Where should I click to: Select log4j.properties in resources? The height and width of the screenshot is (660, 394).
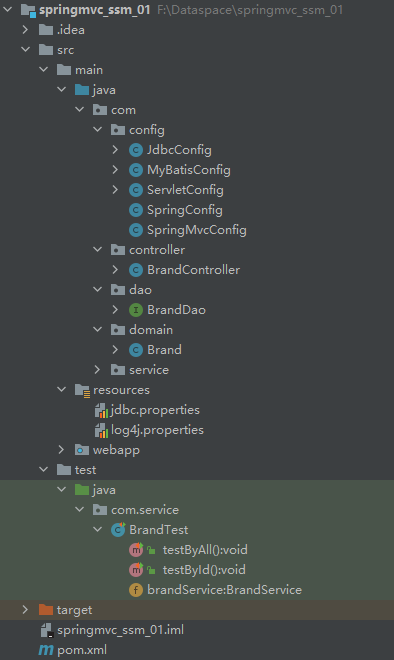pos(157,430)
